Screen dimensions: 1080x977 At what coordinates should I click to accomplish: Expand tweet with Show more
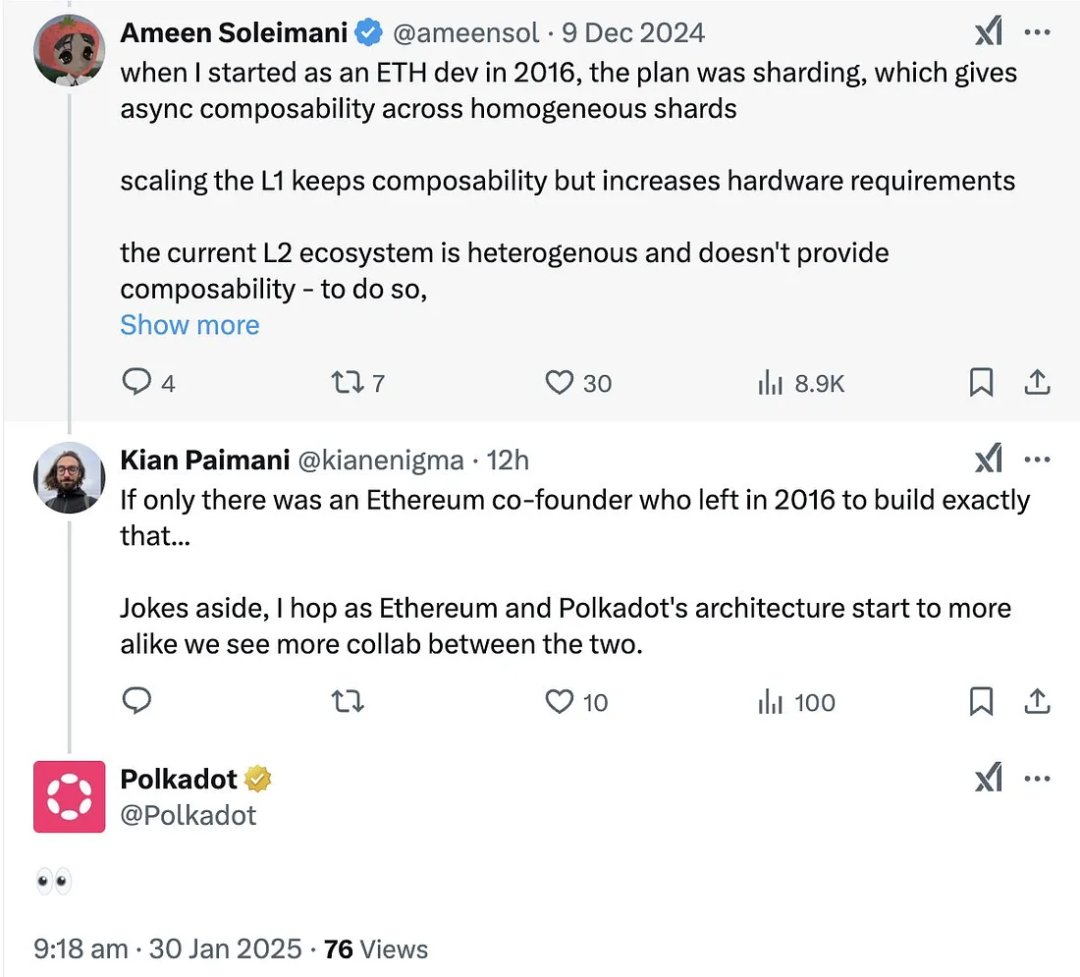[189, 325]
